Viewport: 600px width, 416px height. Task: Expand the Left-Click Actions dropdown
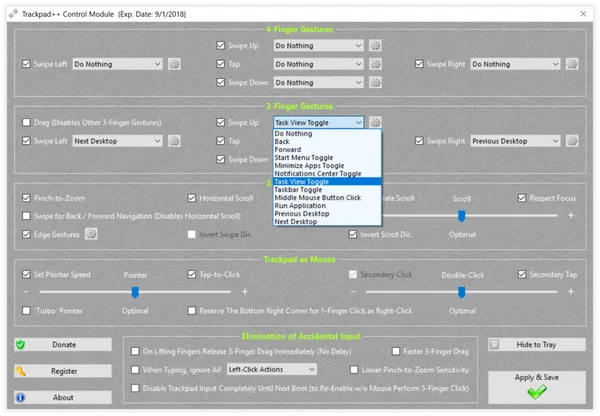(x=272, y=369)
